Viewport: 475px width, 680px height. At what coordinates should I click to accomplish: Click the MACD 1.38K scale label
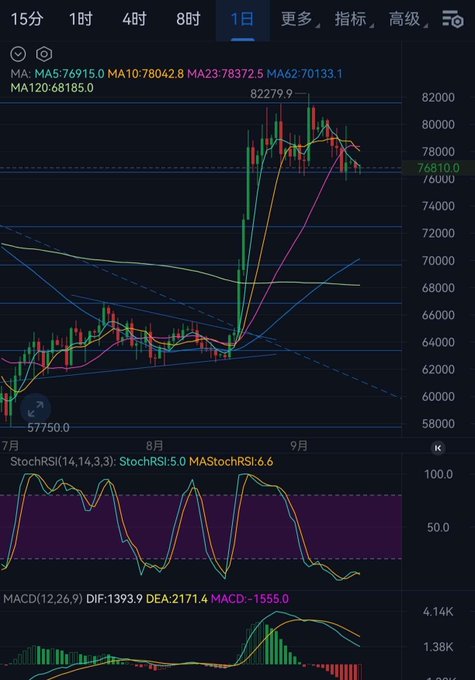[438, 647]
